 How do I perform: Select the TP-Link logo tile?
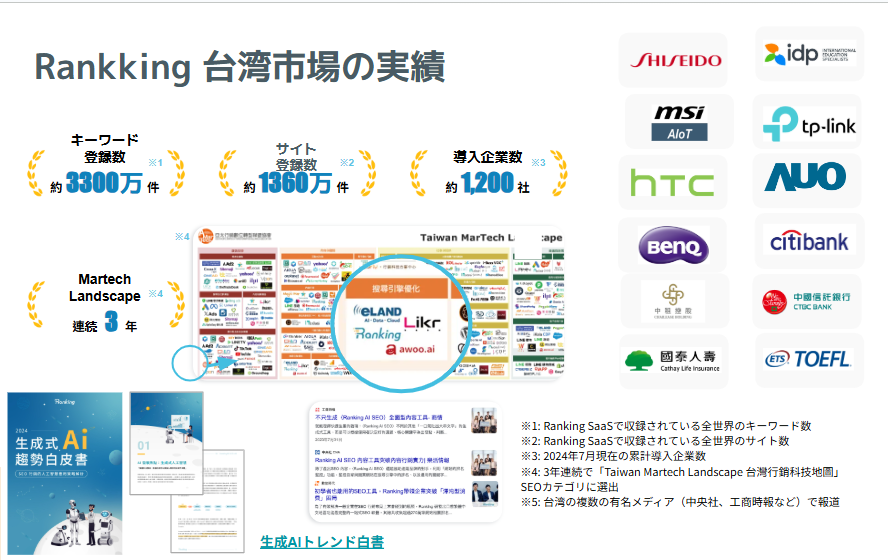point(808,123)
